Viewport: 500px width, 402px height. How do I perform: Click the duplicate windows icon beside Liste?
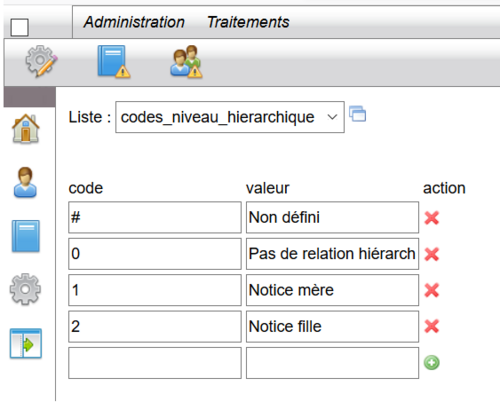pyautogui.click(x=357, y=114)
